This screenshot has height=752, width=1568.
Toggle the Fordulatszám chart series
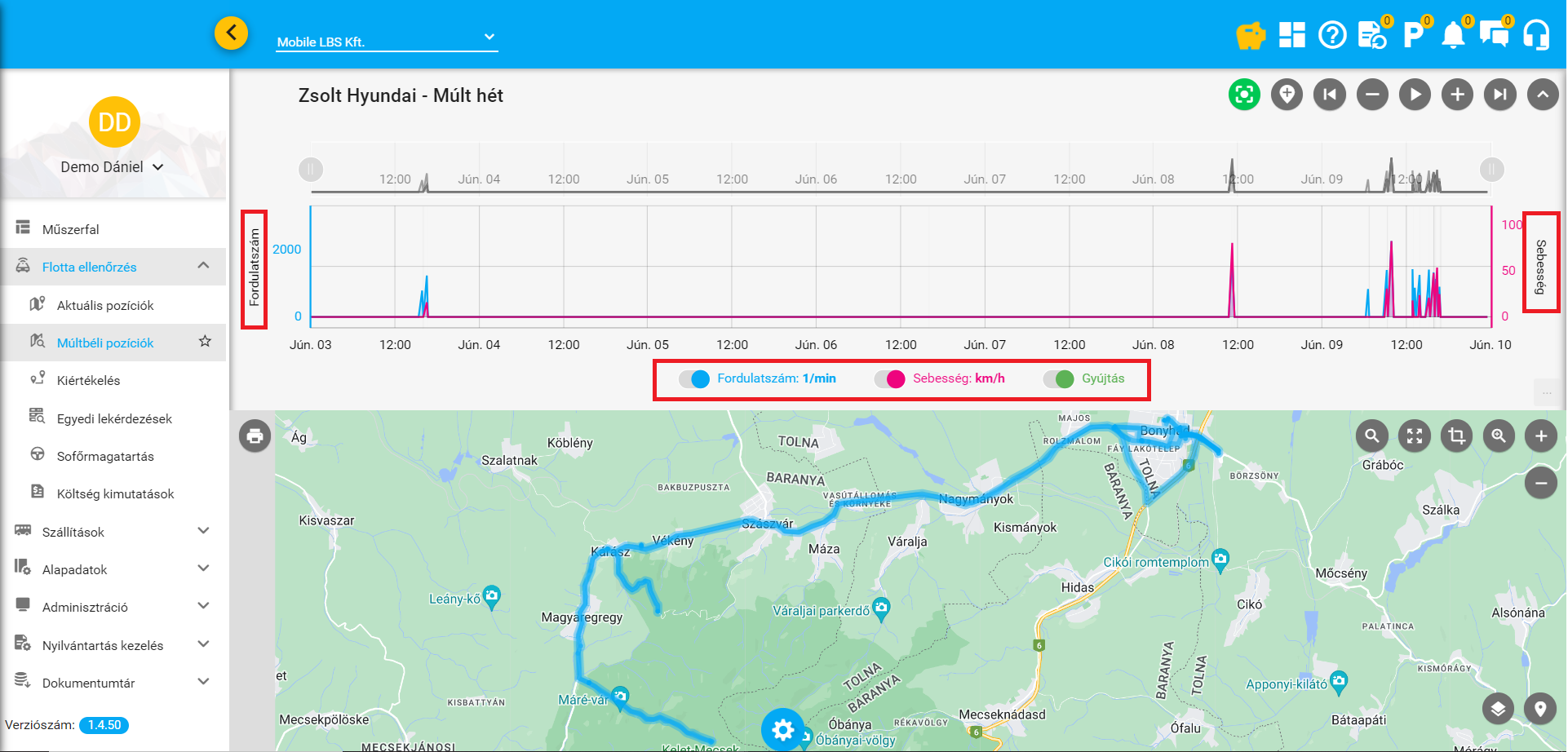pyautogui.click(x=694, y=379)
